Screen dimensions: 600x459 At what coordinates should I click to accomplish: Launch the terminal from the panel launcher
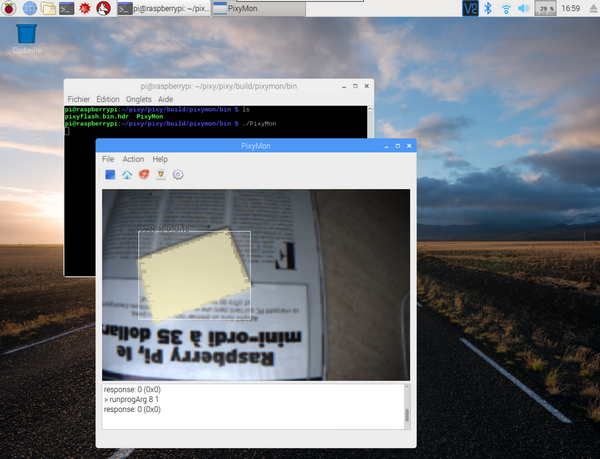(67, 8)
